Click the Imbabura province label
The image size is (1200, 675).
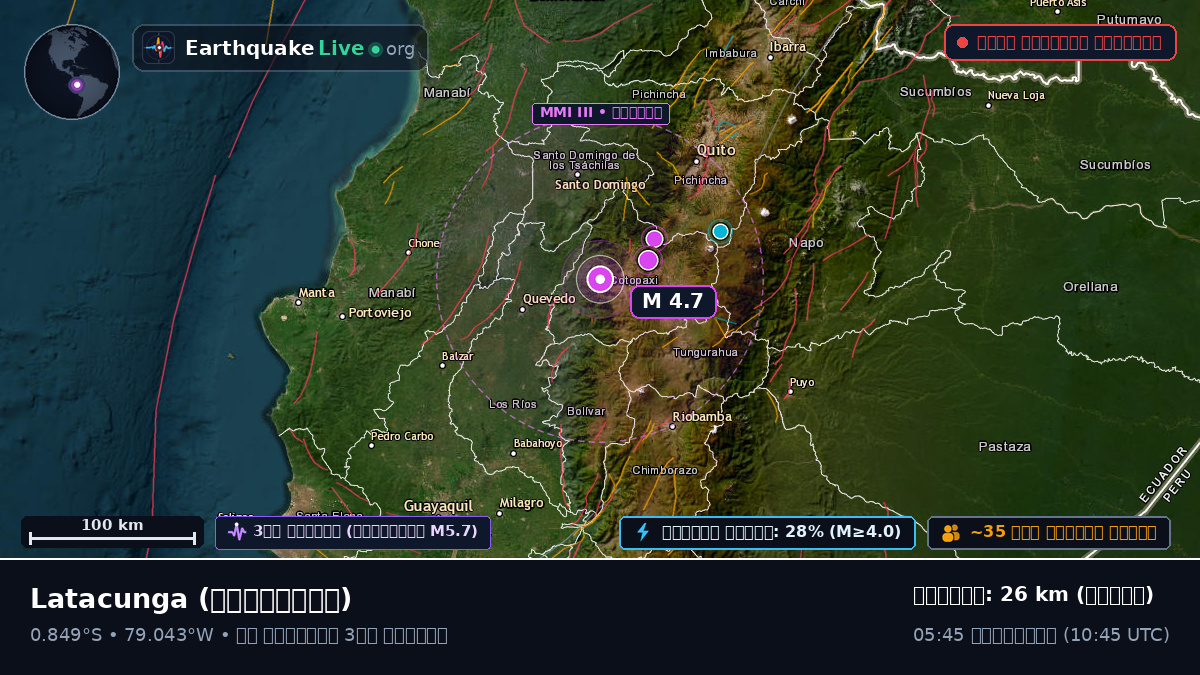pos(731,54)
